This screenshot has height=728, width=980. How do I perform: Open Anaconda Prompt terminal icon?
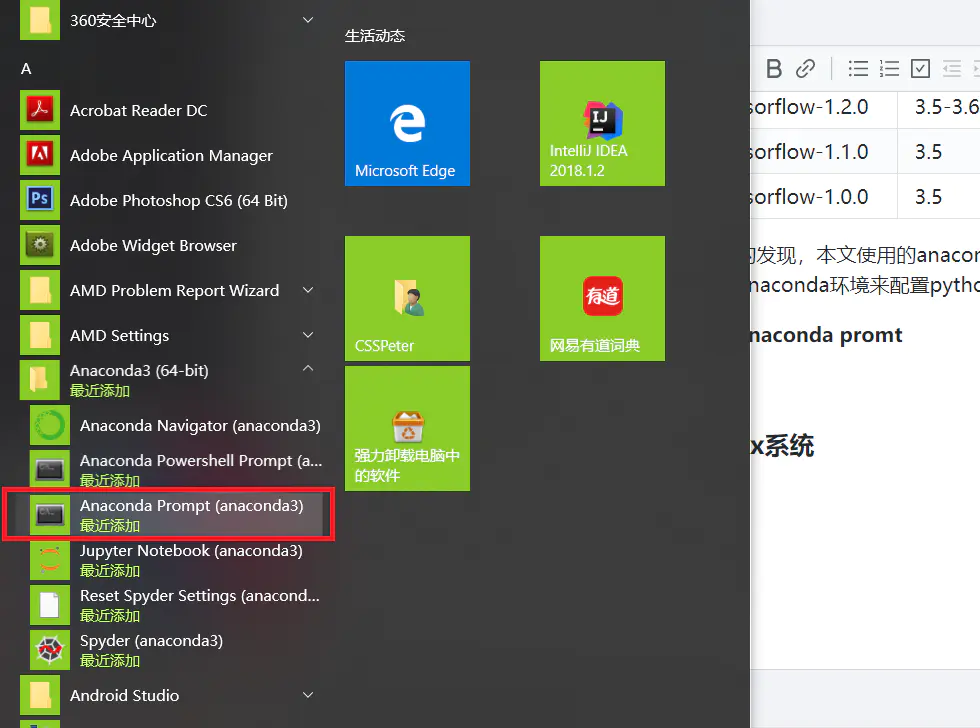pyautogui.click(x=50, y=515)
